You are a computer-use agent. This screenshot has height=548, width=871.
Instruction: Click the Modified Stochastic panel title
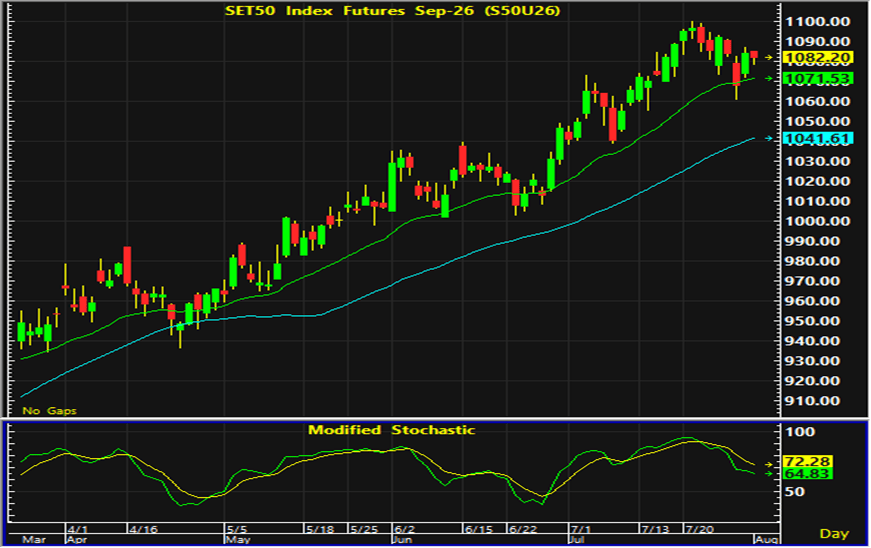pos(392,430)
